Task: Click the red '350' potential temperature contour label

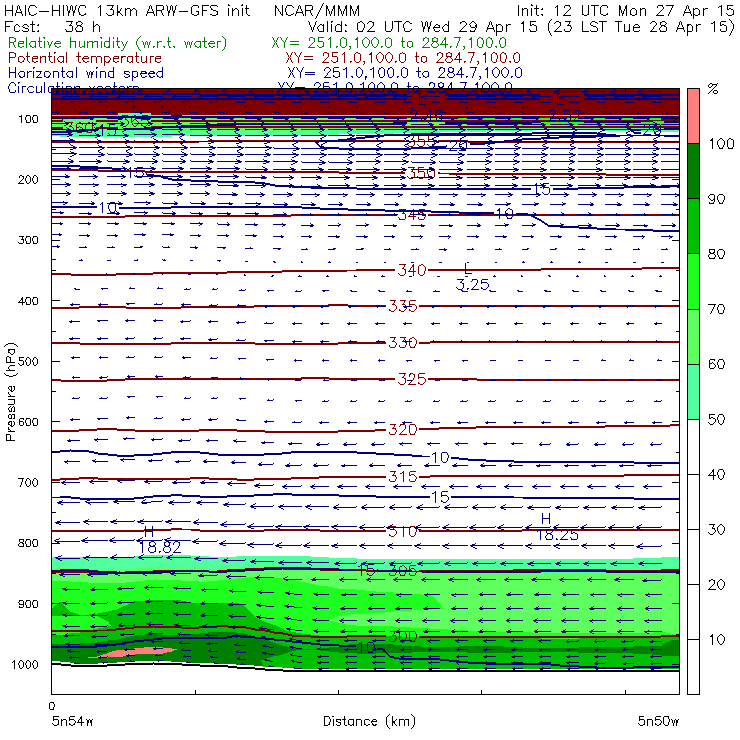Action: 420,173
